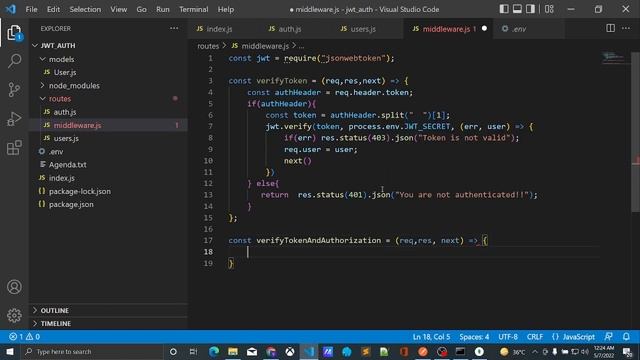Open the Terminal menu
Image resolution: width=640 pixels, height=360 pixels.
(x=193, y=9)
